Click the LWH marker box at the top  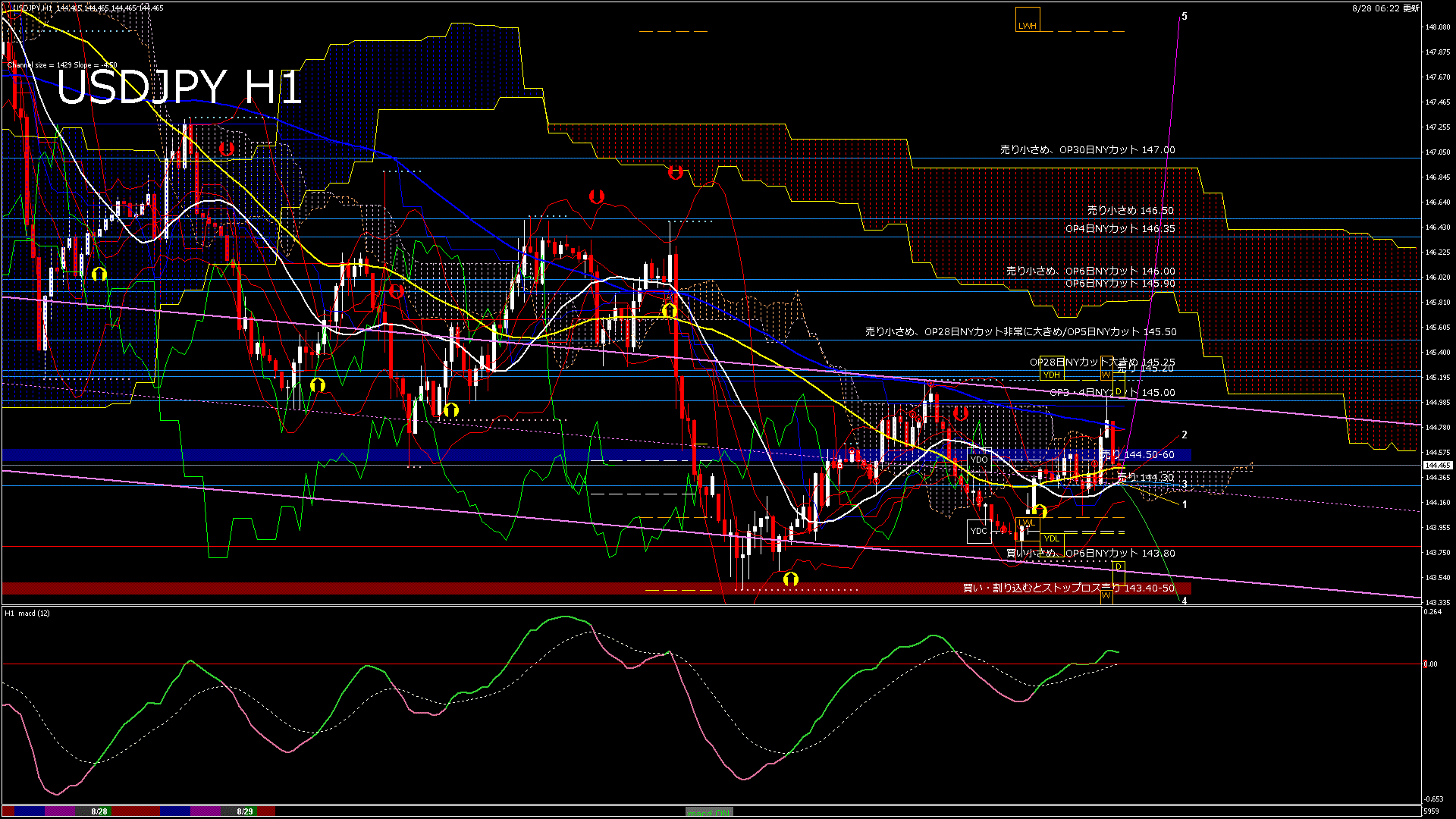click(1028, 20)
